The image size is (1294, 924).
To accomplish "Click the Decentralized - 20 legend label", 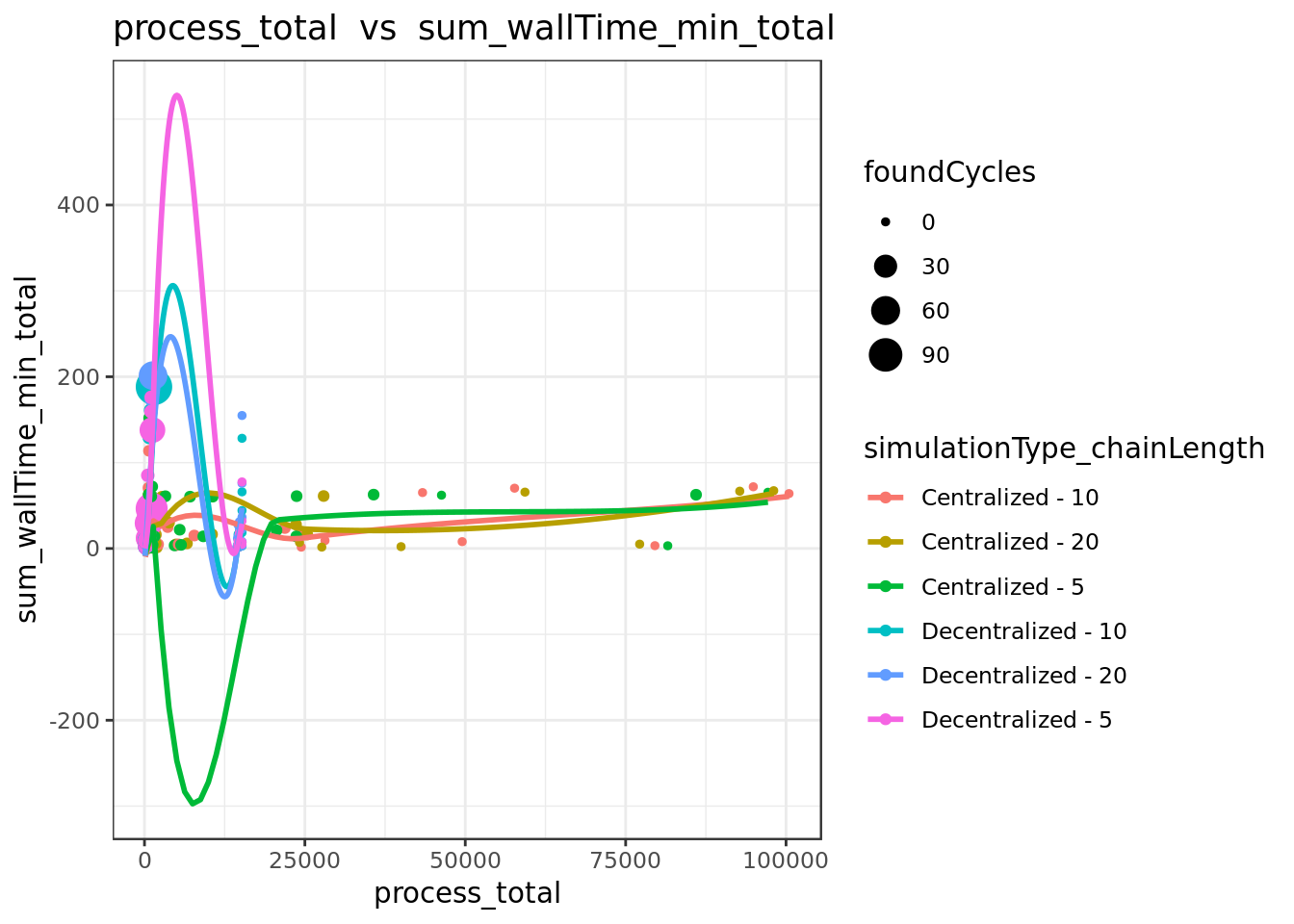I will [1024, 676].
